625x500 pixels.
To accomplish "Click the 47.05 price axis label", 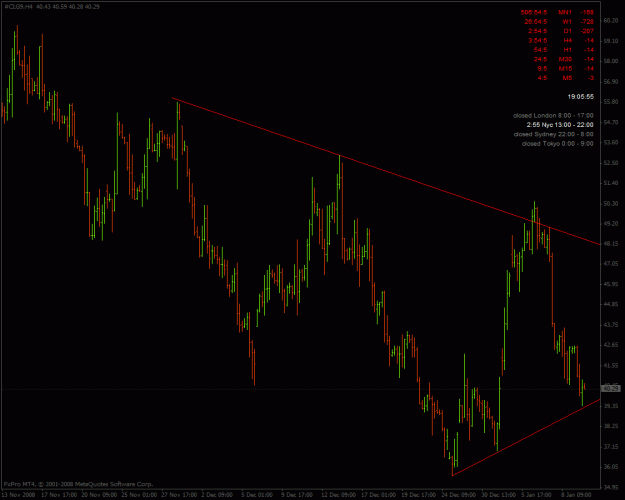I will point(611,264).
